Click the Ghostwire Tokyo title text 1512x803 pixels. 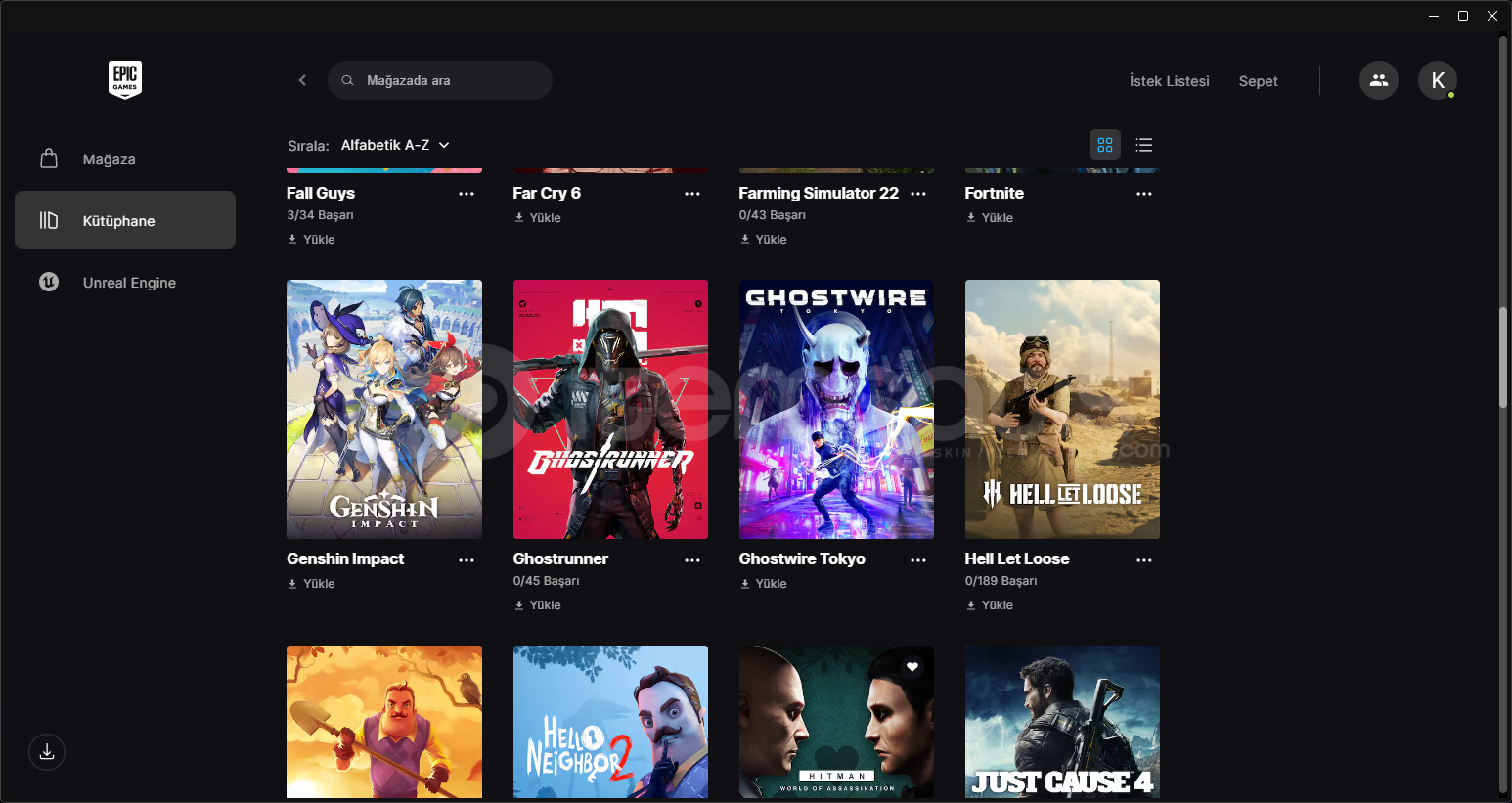click(802, 558)
